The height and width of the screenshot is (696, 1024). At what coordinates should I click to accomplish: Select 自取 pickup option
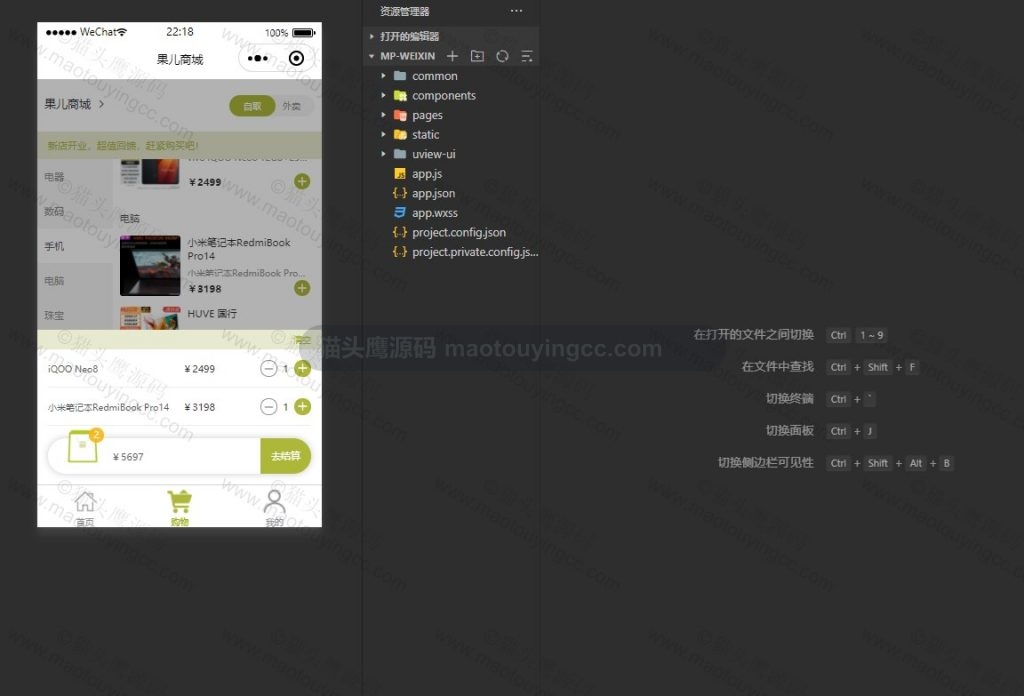click(252, 106)
